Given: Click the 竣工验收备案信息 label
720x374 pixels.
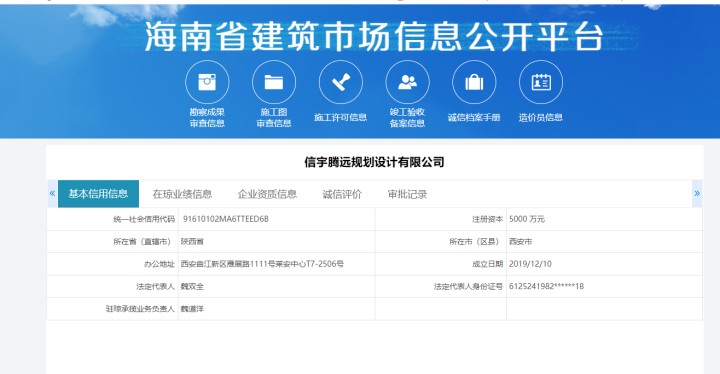Looking at the screenshot, I should 407,118.
